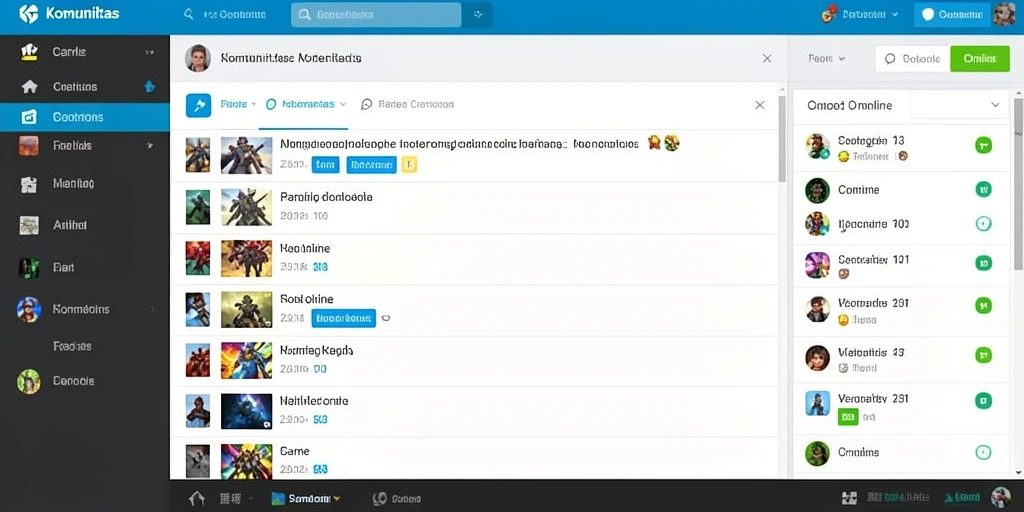Click the Komunitas logo icon

coord(29,14)
